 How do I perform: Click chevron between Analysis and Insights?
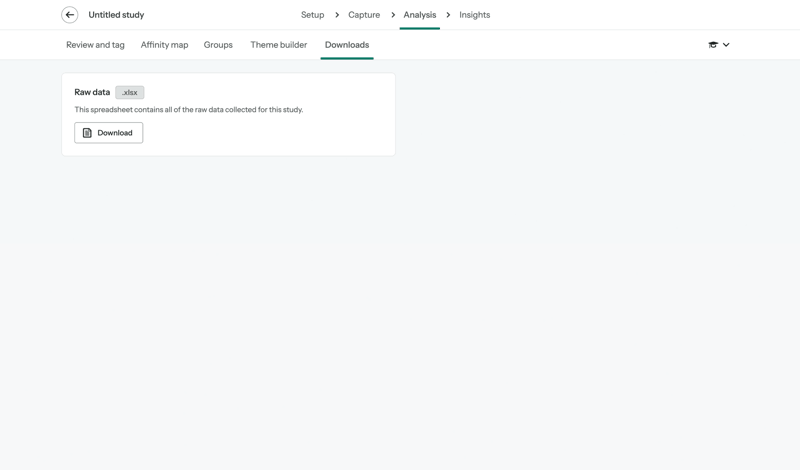point(448,15)
